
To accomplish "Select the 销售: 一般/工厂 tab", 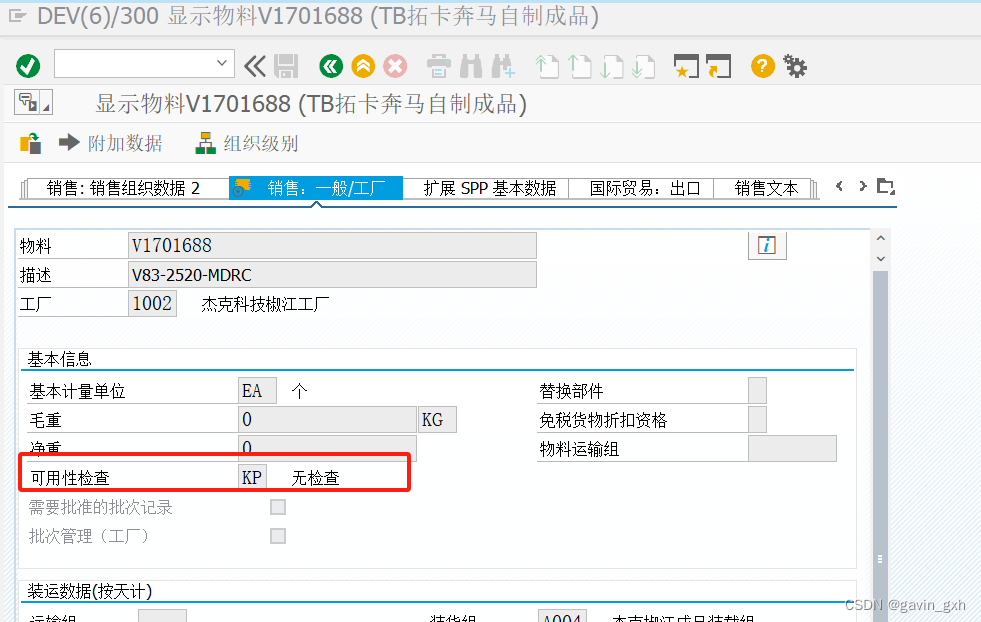I will coord(317,188).
